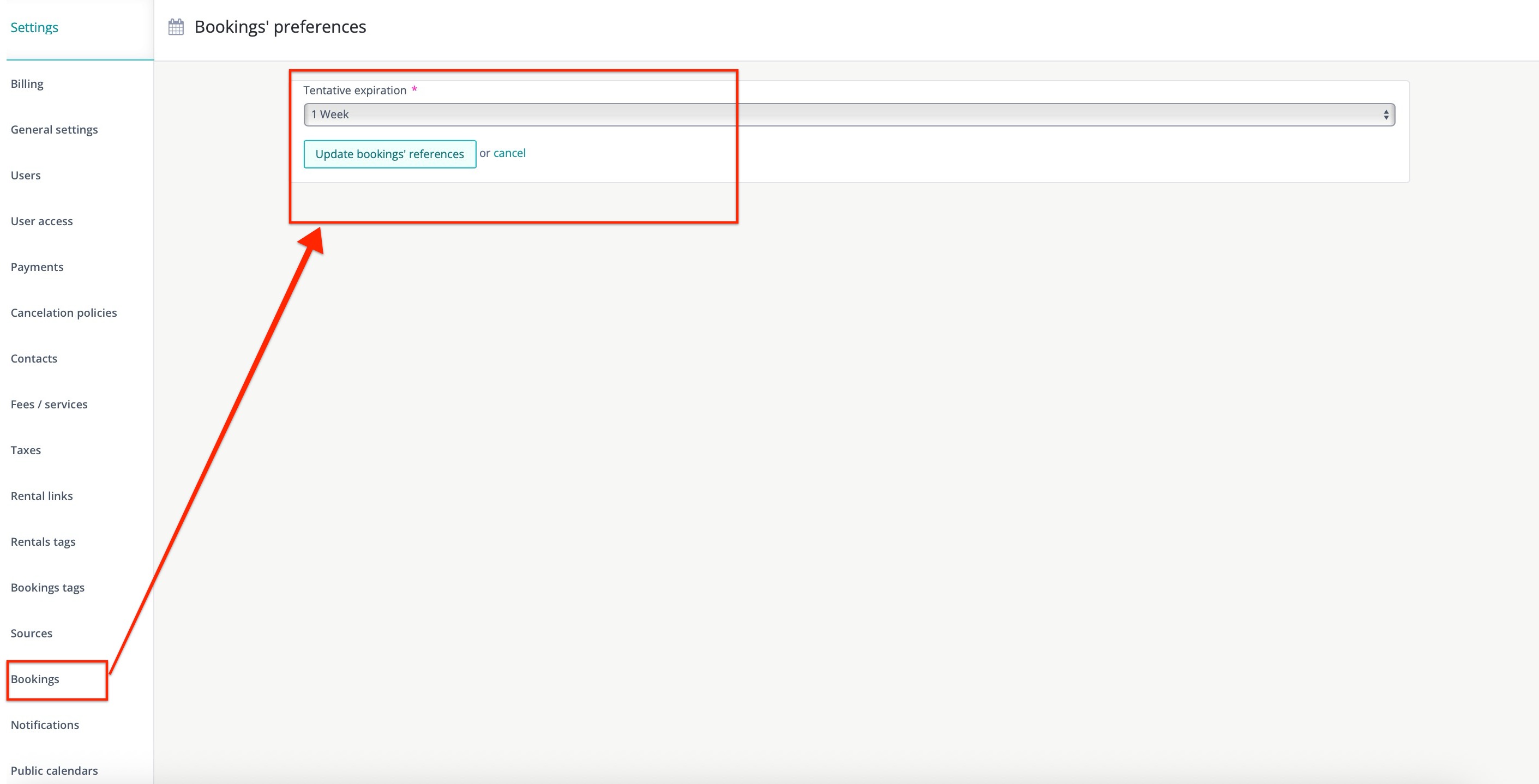1539x784 pixels.
Task: Open Fees / services configuration
Action: (49, 403)
